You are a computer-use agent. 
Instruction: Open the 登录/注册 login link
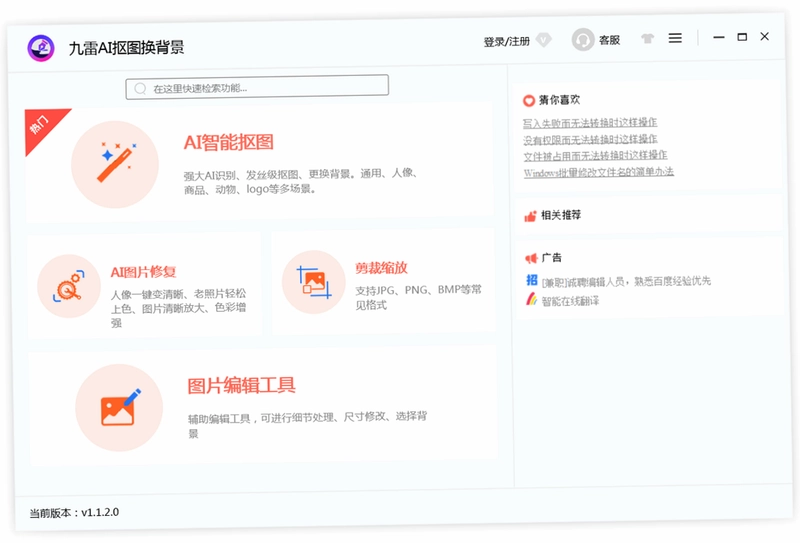[507, 41]
